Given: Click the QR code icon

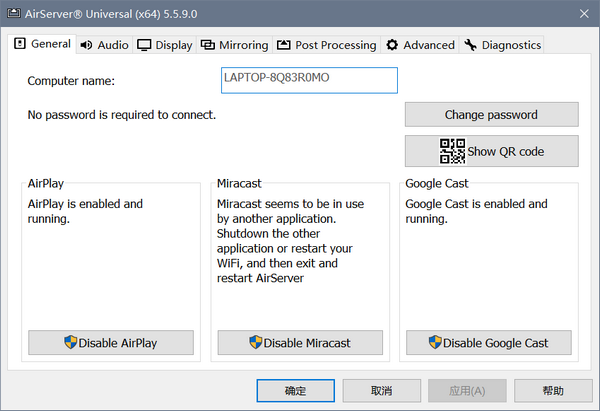Looking at the screenshot, I should (x=452, y=152).
